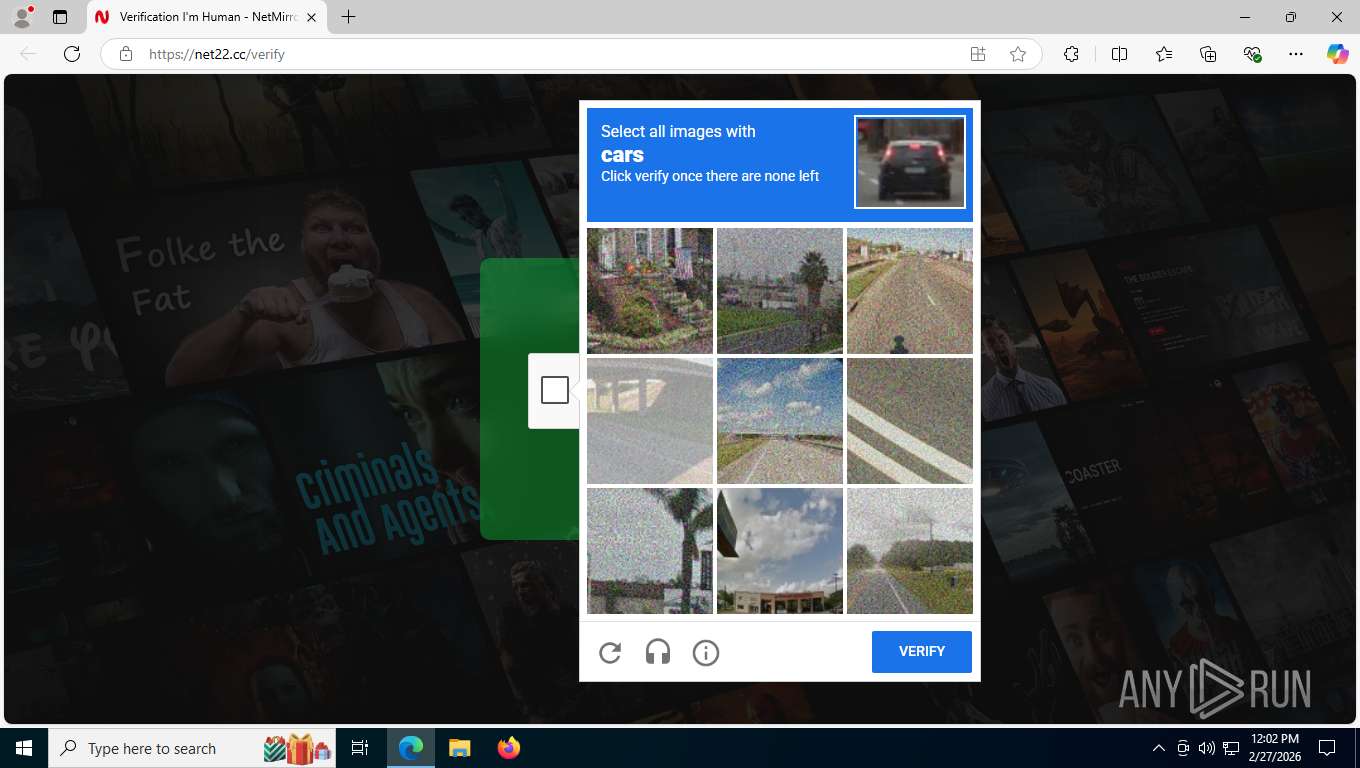
Task: Open the meet now camera tray icon
Action: click(x=1183, y=748)
